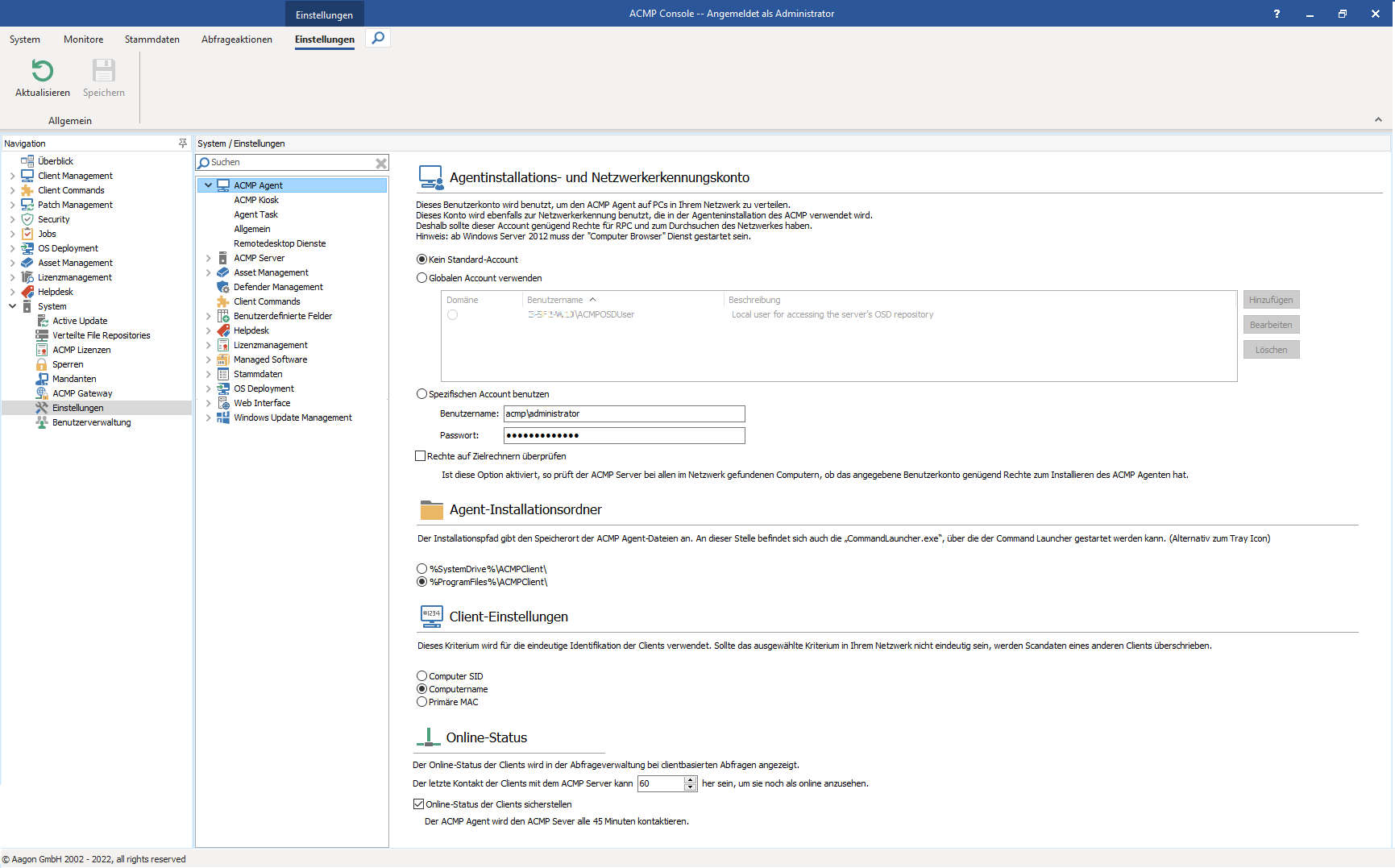Viewport: 1395px width, 868px height.
Task: Click the Client Commands puzzle icon in Navigation
Action: click(27, 190)
